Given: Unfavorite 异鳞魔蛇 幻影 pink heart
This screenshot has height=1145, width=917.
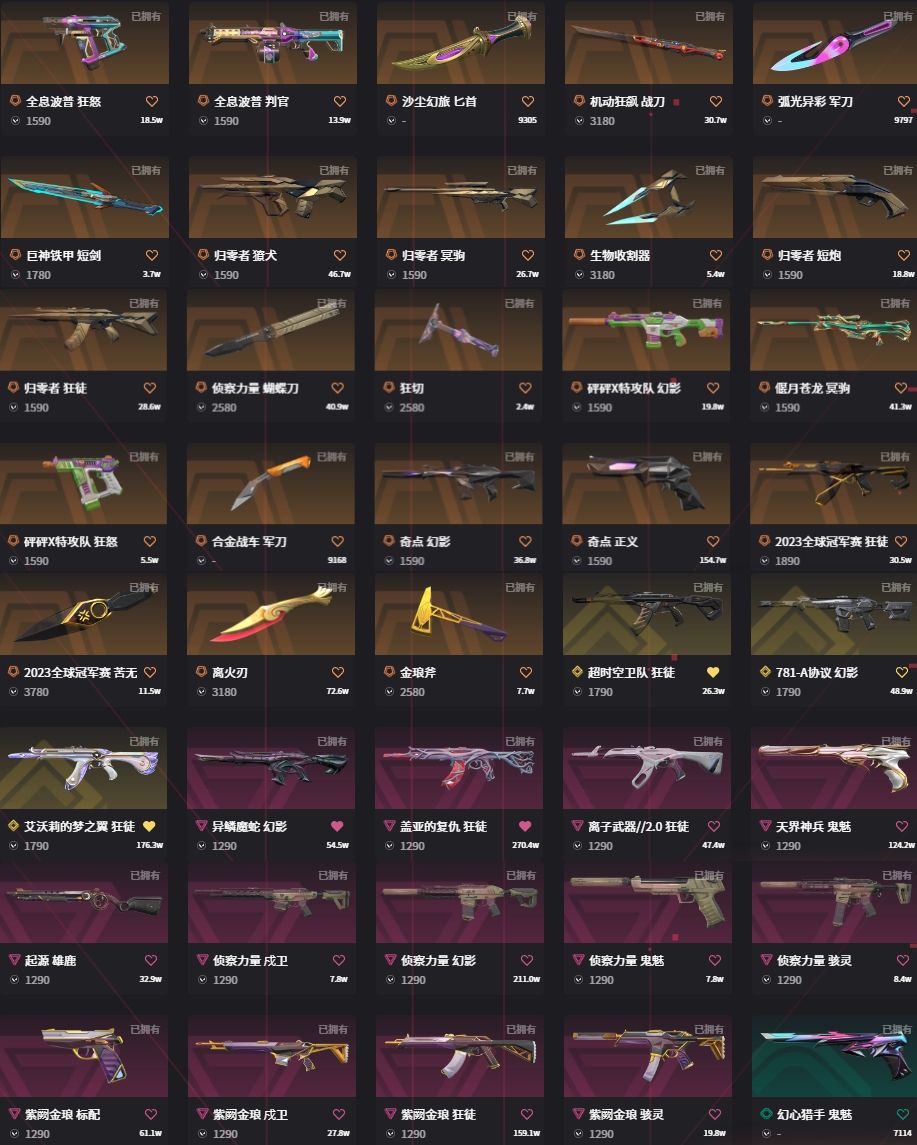Looking at the screenshot, I should (337, 826).
